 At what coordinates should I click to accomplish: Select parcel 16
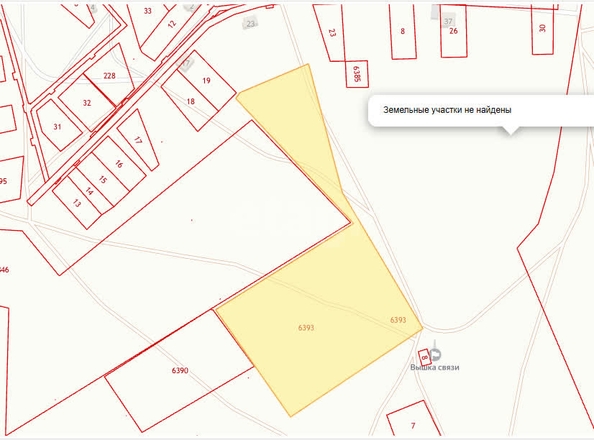[119, 164]
